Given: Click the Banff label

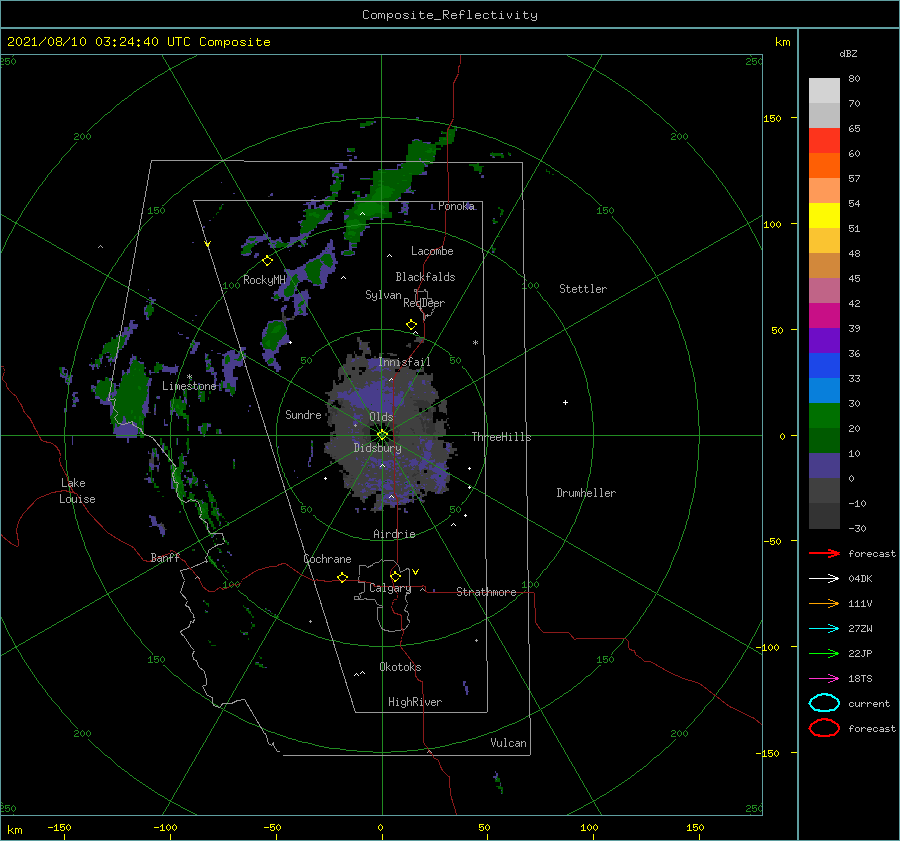Looking at the screenshot, I should [x=165, y=557].
